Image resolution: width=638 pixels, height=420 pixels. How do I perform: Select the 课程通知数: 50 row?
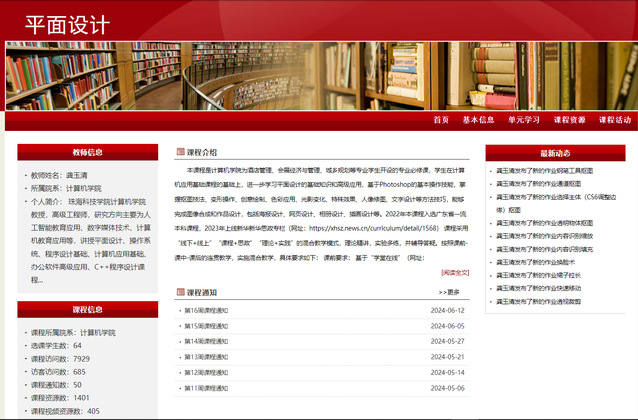pos(56,385)
